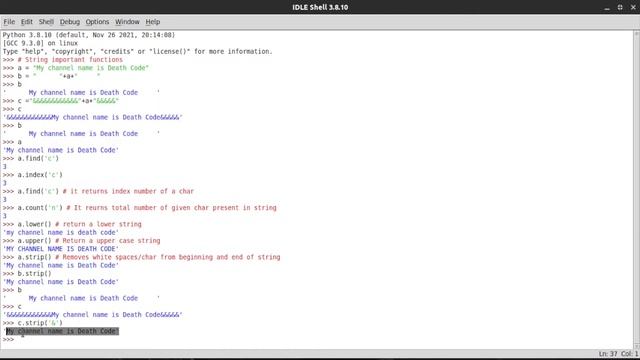Click the 'MY CHANNEL NAME IS DEATH CODE' output

[x=61, y=249]
